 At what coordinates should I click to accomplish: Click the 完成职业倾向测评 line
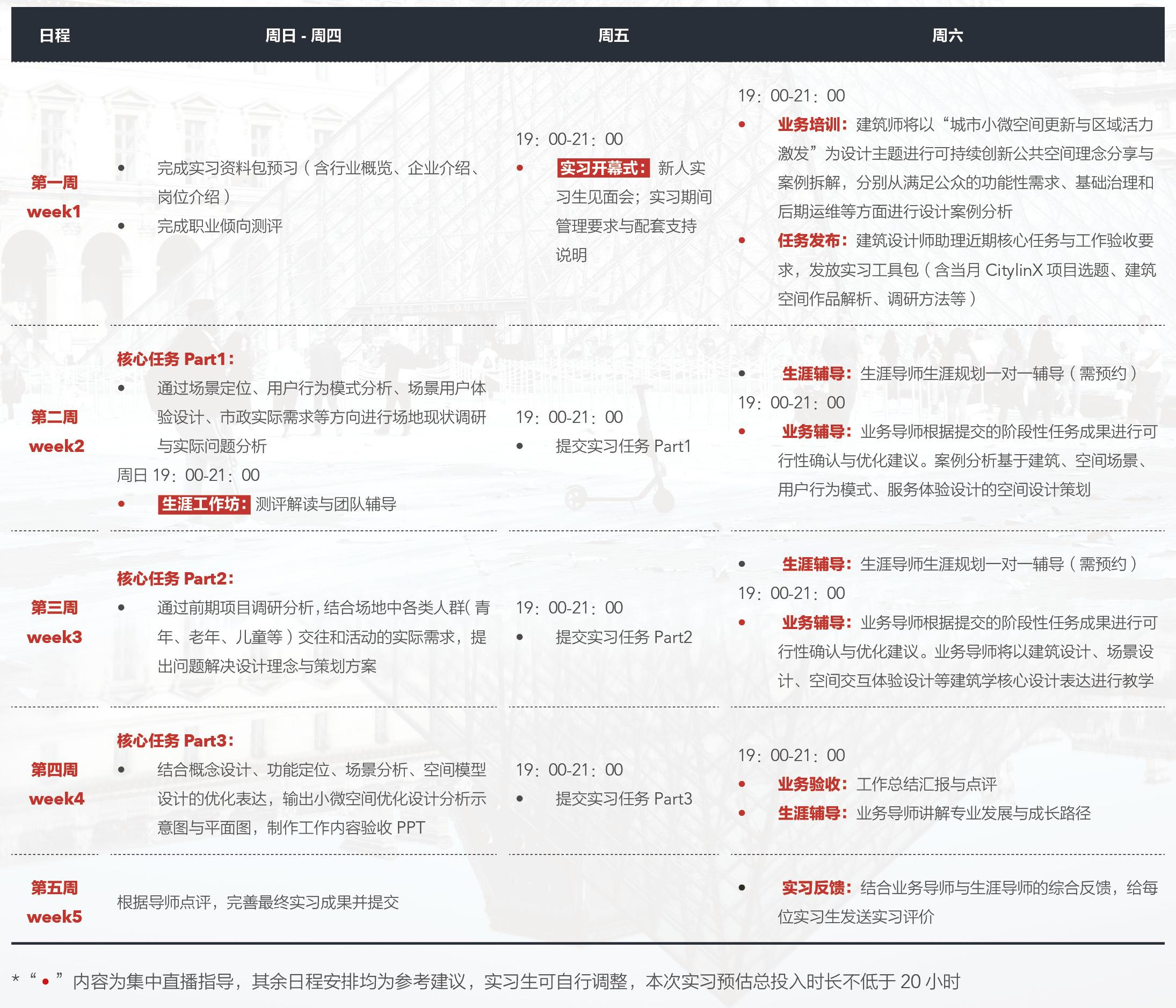(x=220, y=227)
